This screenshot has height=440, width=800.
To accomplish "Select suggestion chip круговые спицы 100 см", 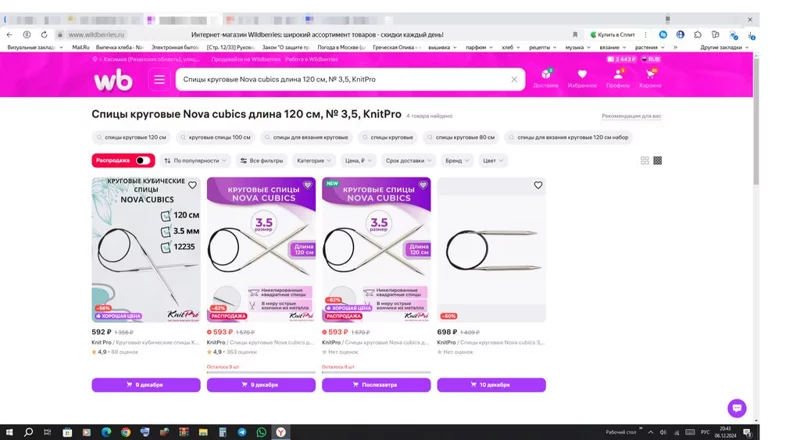I will click(x=216, y=137).
